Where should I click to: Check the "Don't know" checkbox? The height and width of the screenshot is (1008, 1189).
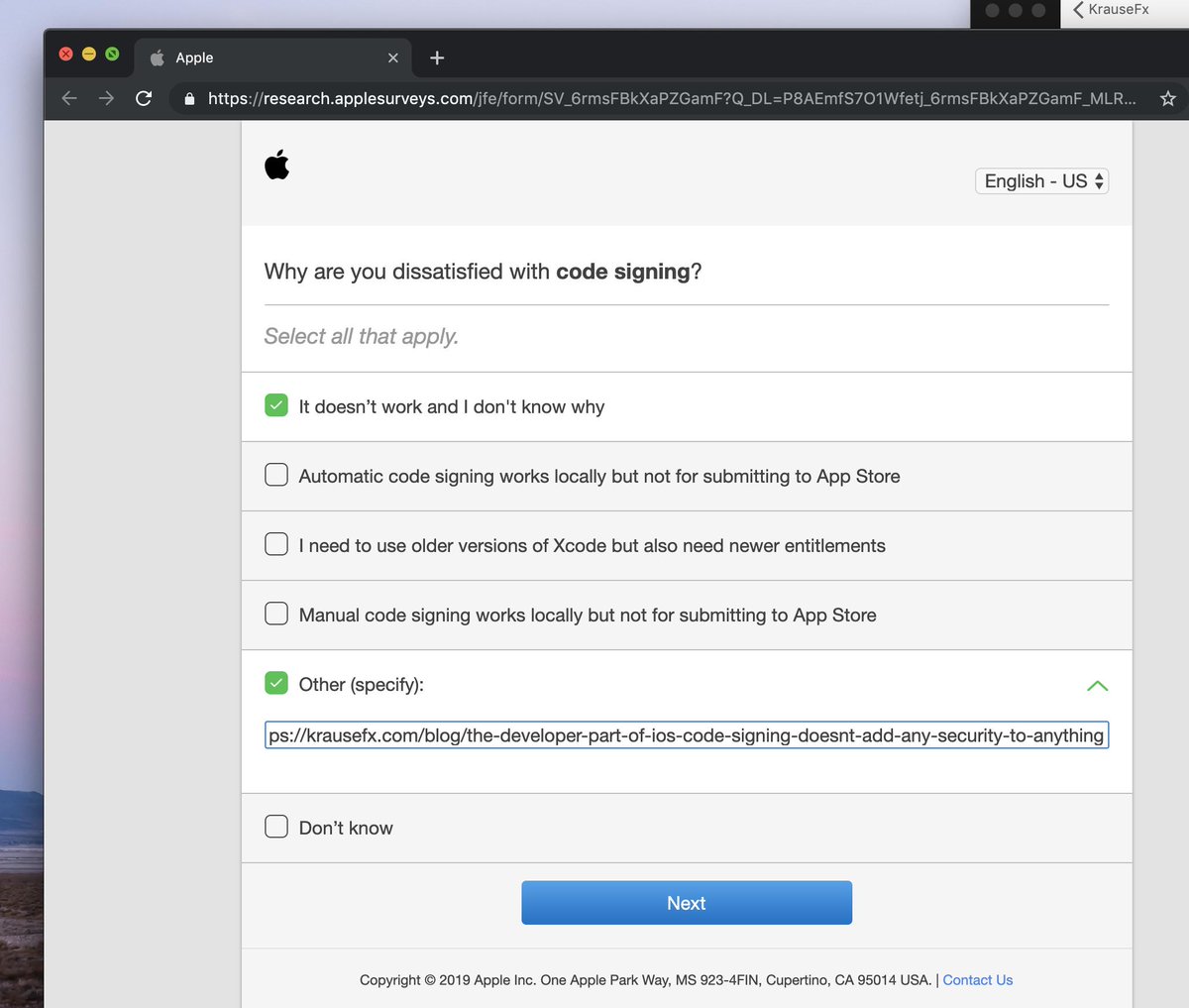pyautogui.click(x=276, y=826)
